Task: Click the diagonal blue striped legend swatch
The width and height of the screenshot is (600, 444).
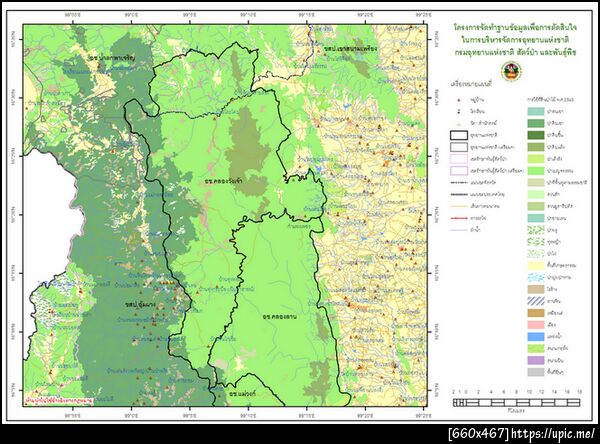Action: pos(536,301)
